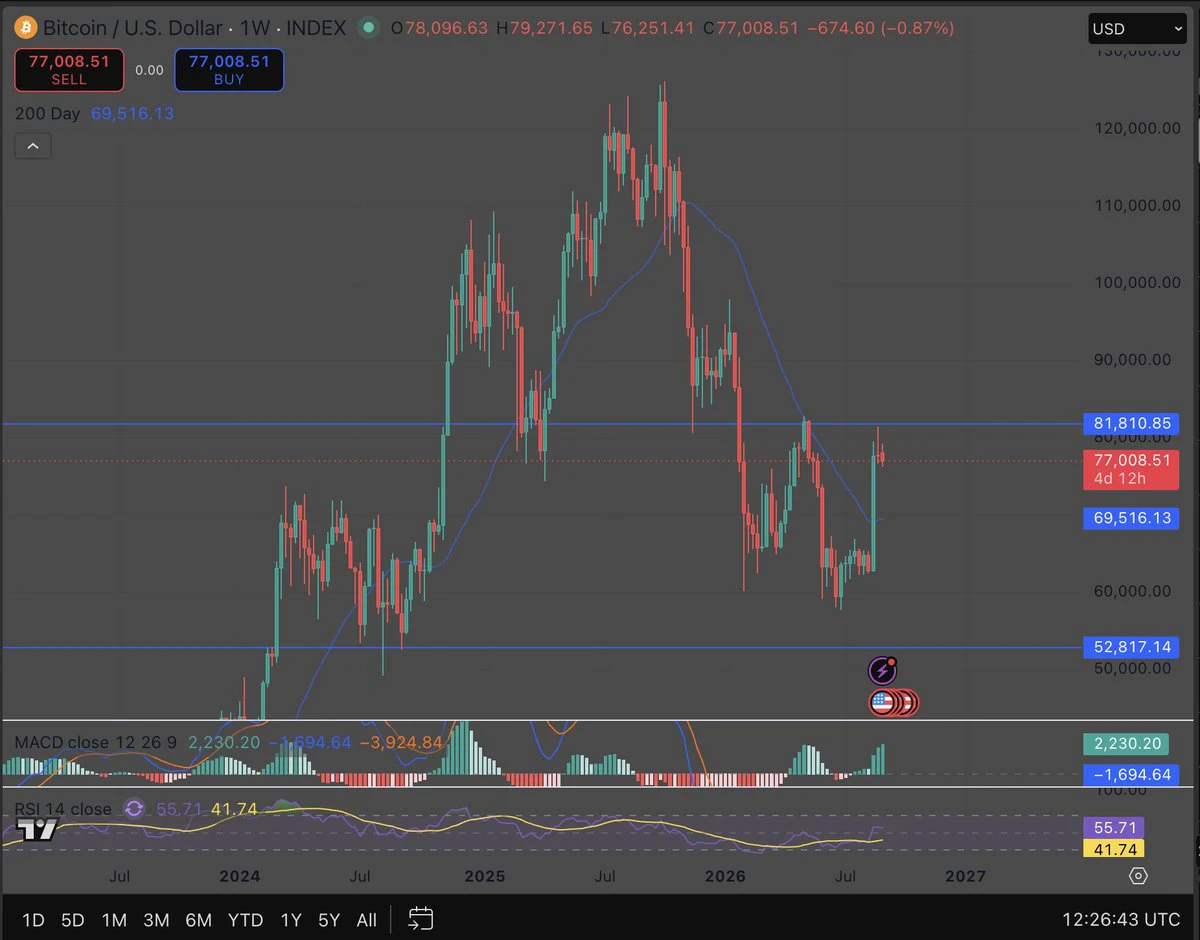Click the TradingView logo watermark icon
The width and height of the screenshot is (1200, 940).
coord(38,829)
